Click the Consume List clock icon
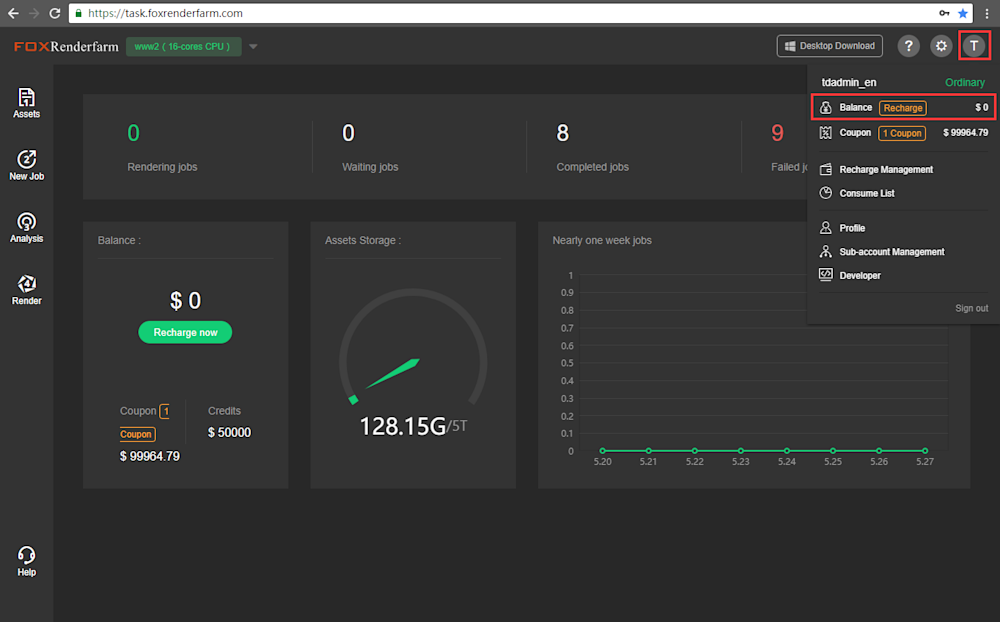Viewport: 1000px width, 622px height. 825,193
